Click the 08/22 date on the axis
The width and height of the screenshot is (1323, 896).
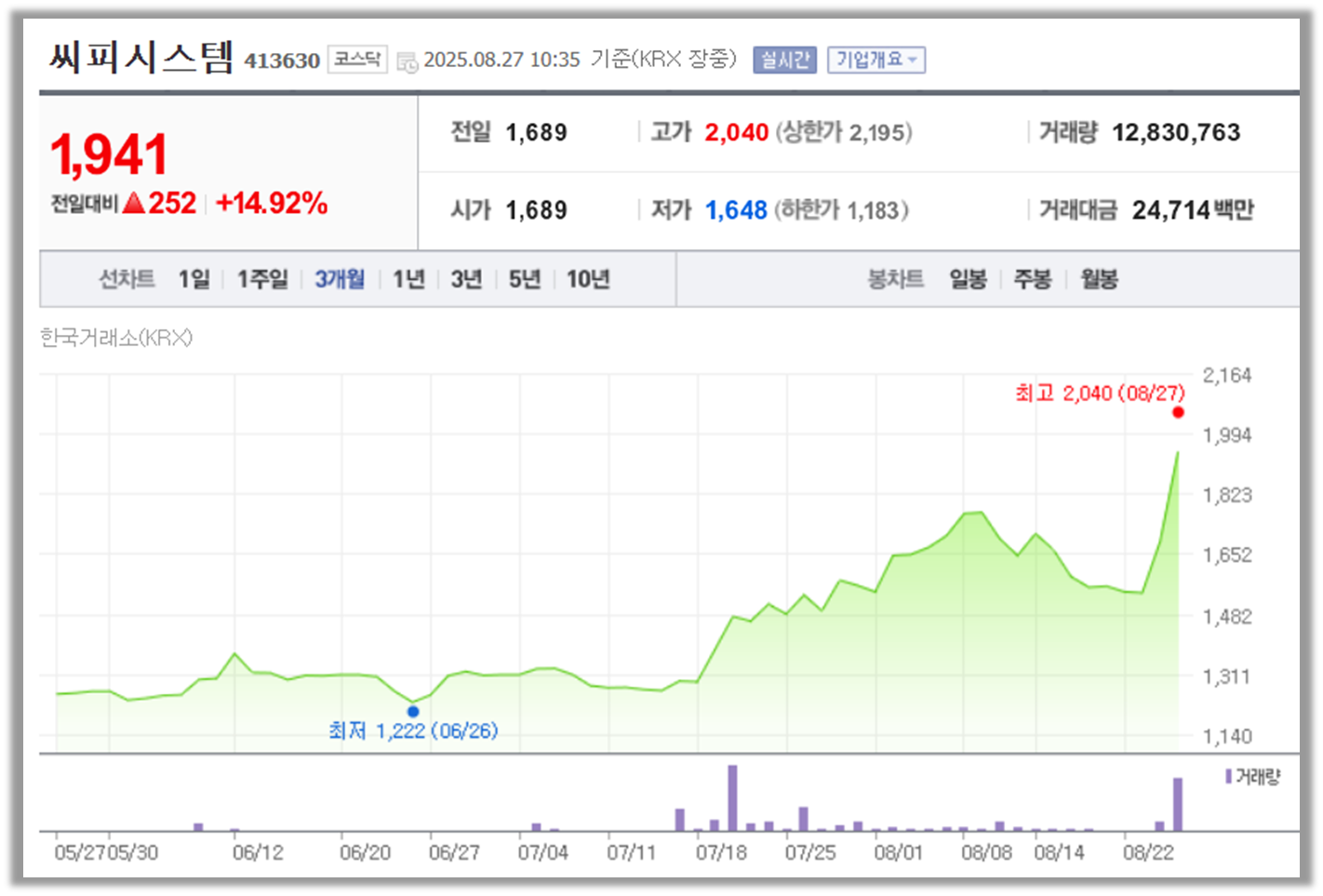[1148, 853]
